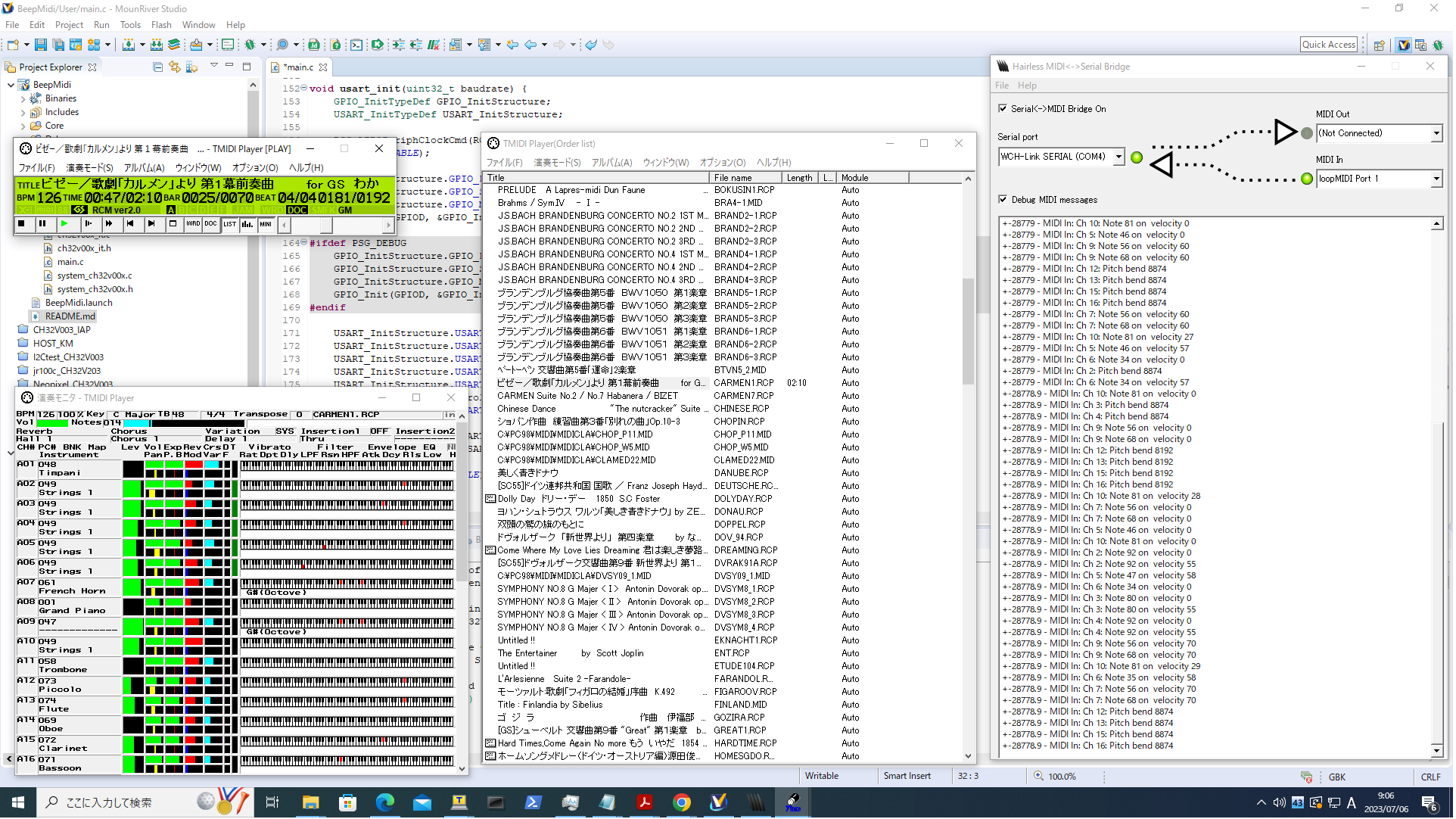
Task: Uncheck Serial<->MIDI Bridge On checkbox
Action: click(x=1003, y=109)
